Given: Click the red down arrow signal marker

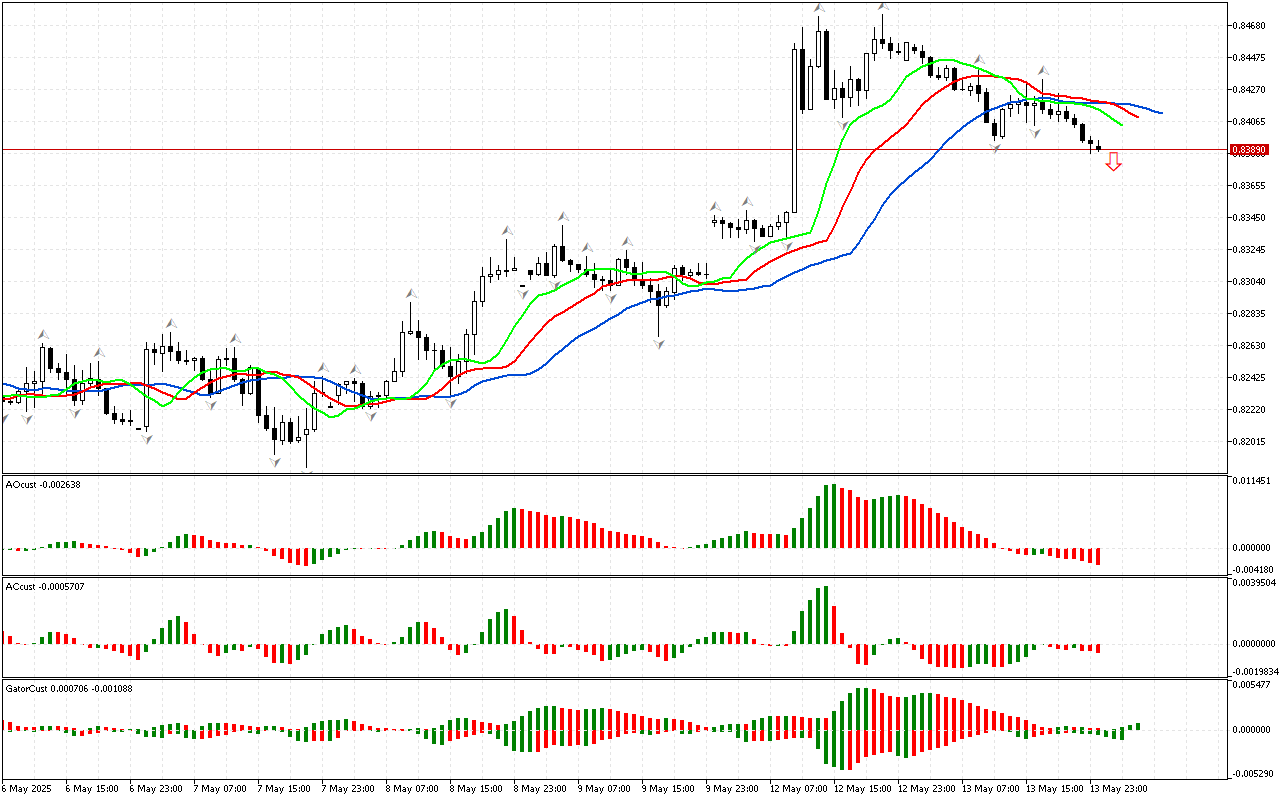Looking at the screenshot, I should [1113, 162].
